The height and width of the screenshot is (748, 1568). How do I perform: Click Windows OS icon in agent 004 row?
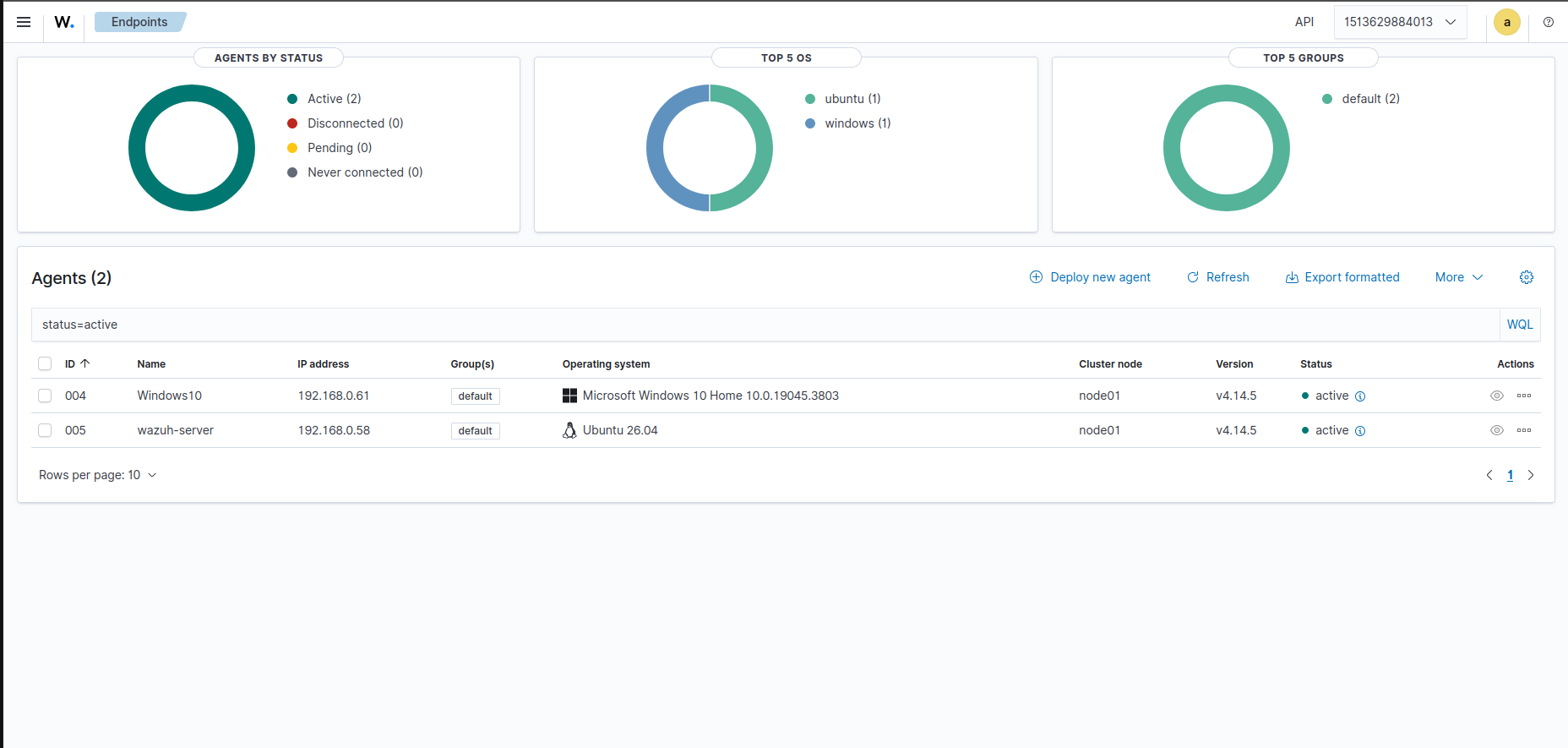click(569, 396)
